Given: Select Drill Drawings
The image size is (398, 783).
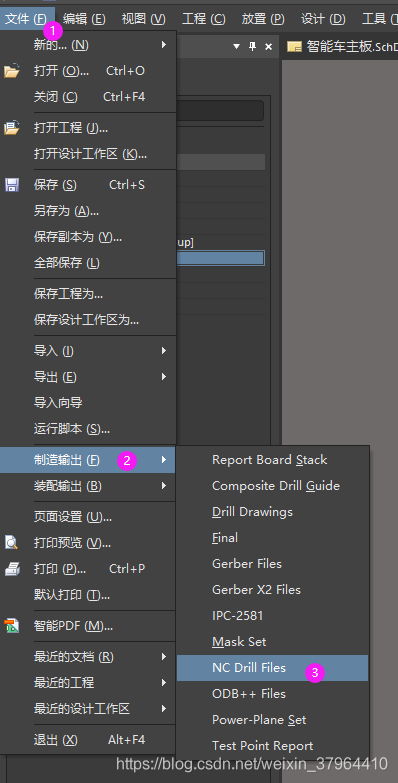Looking at the screenshot, I should click(272, 511).
